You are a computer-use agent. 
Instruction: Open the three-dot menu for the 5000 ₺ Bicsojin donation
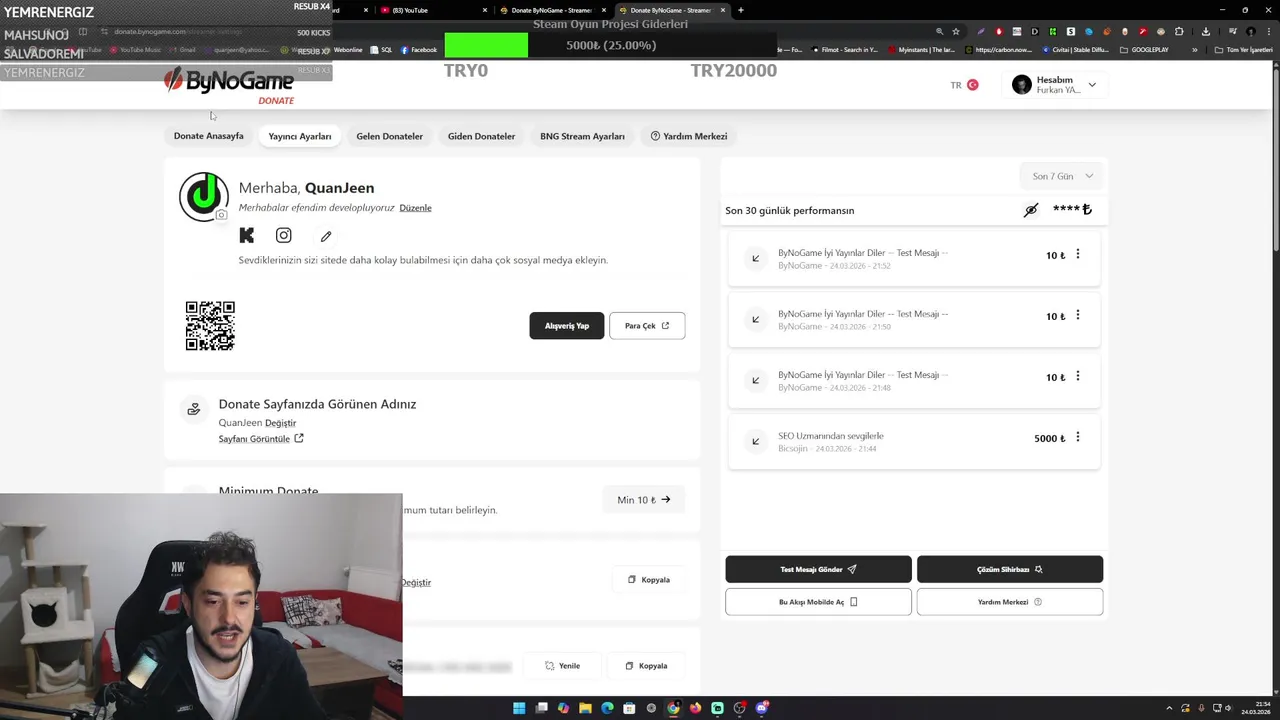pos(1077,438)
